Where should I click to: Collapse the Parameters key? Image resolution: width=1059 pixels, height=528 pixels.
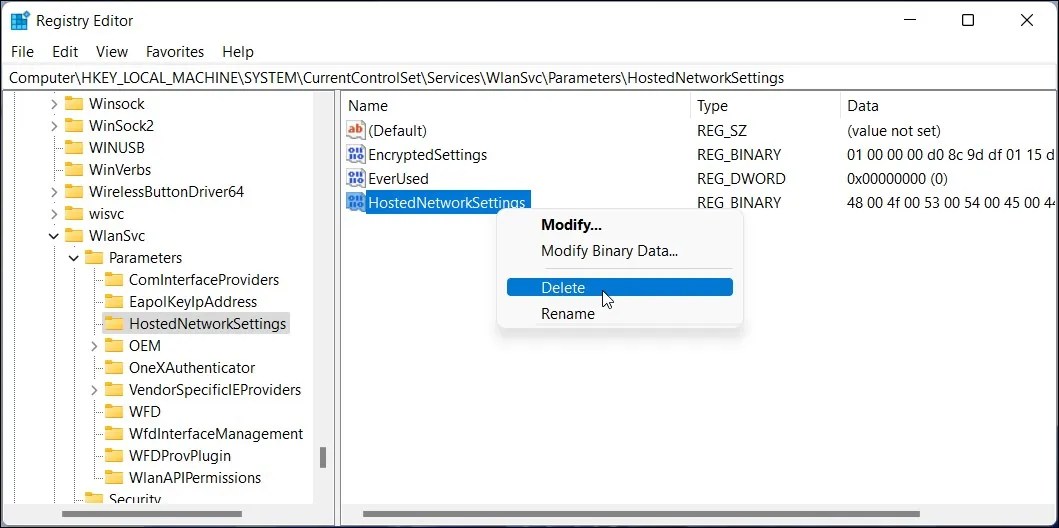click(74, 258)
